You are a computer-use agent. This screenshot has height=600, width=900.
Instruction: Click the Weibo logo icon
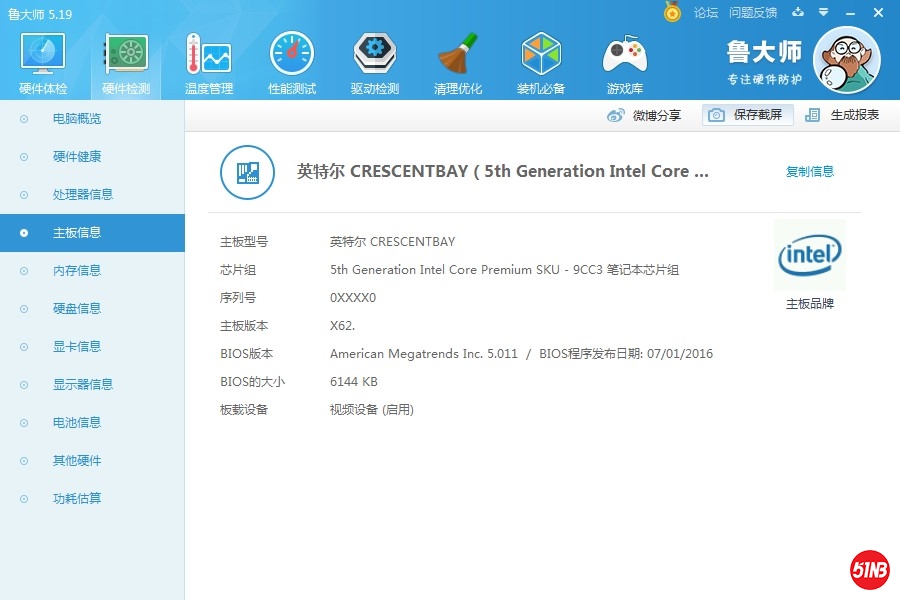615,115
